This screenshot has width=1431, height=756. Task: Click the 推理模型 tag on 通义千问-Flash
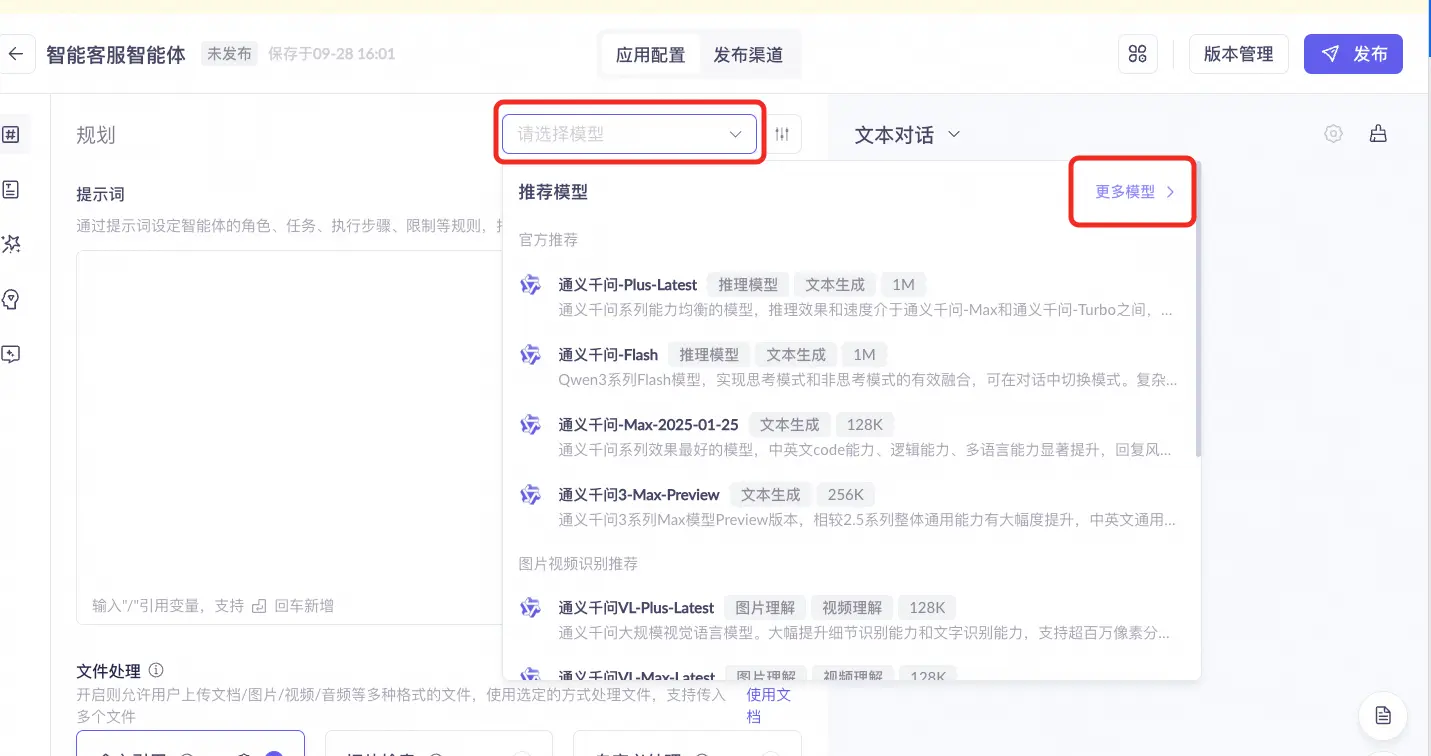[709, 354]
